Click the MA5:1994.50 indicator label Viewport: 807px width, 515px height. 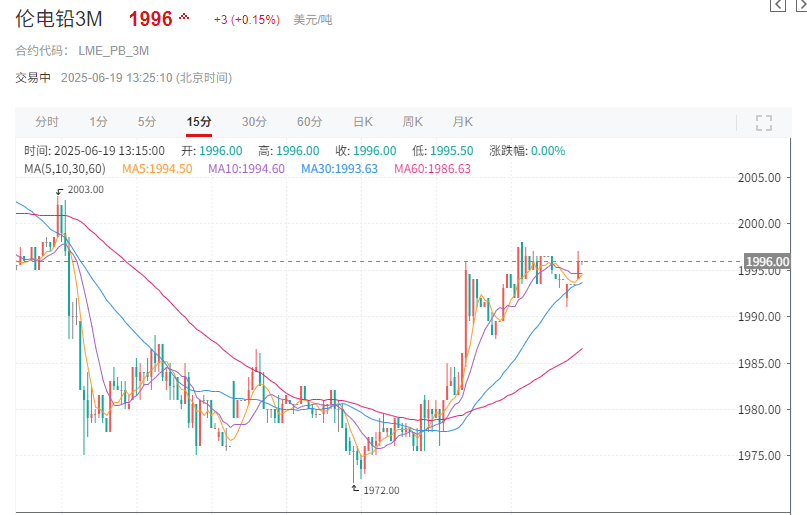click(x=157, y=169)
